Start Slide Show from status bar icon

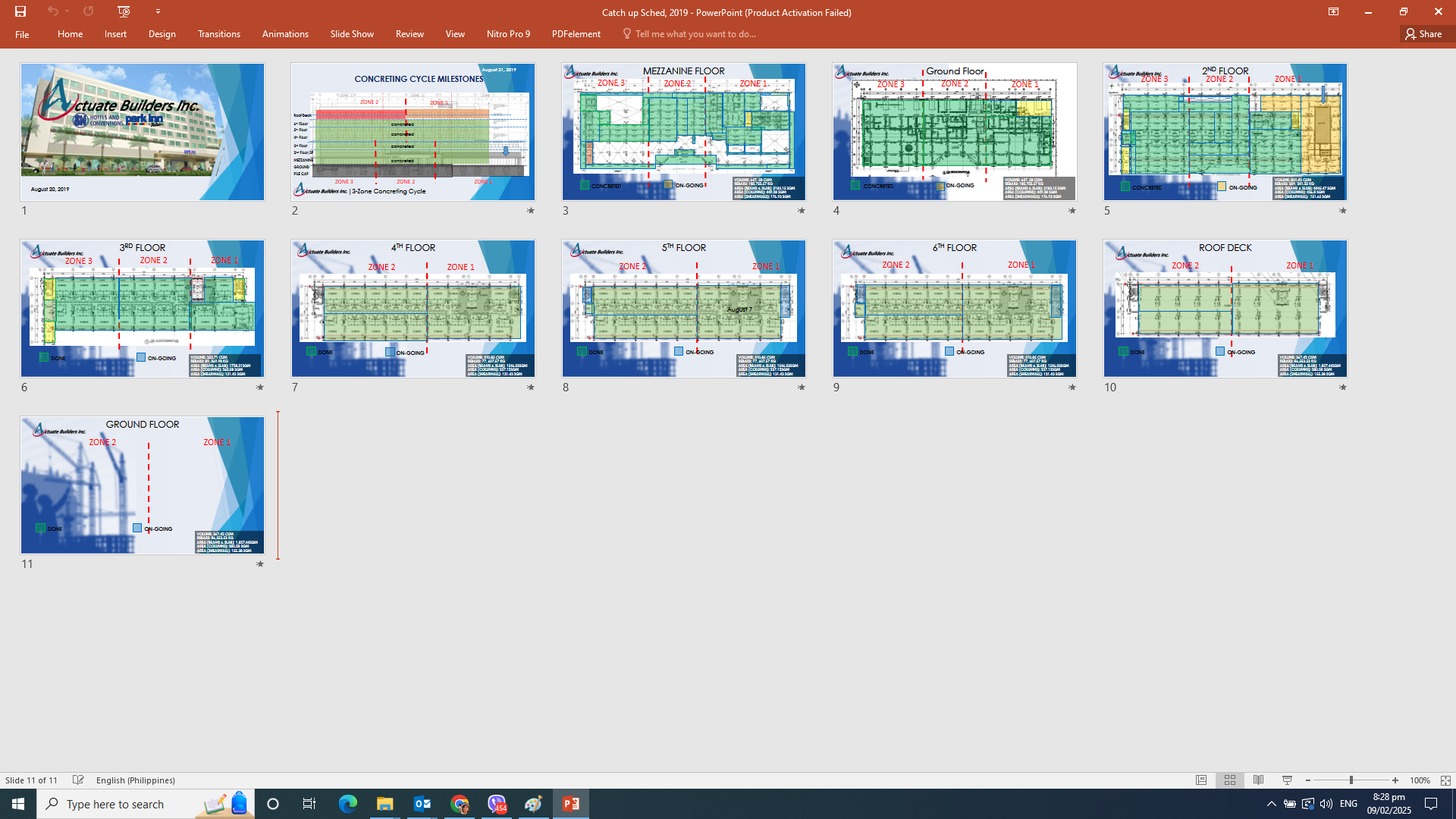coord(1287,780)
